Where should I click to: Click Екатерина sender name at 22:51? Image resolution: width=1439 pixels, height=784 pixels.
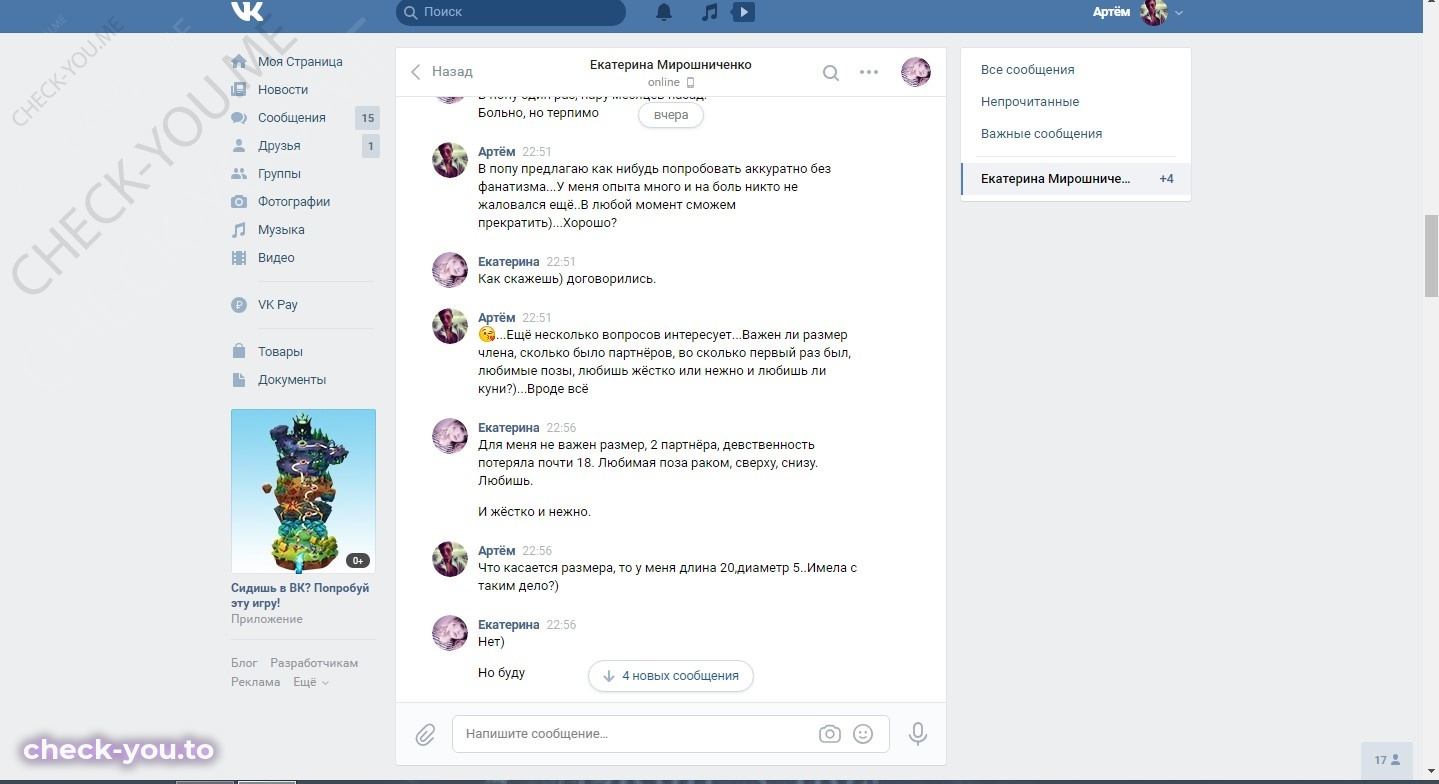pyautogui.click(x=509, y=262)
